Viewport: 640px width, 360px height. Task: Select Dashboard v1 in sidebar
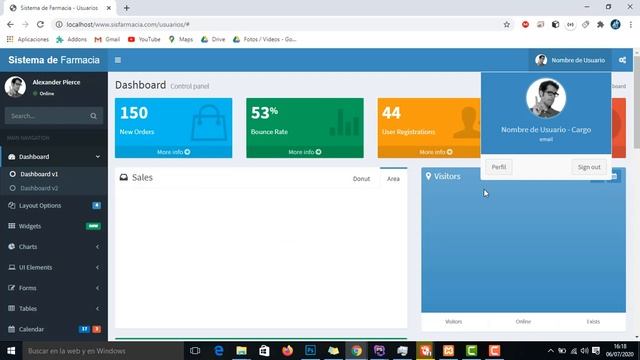(x=39, y=174)
